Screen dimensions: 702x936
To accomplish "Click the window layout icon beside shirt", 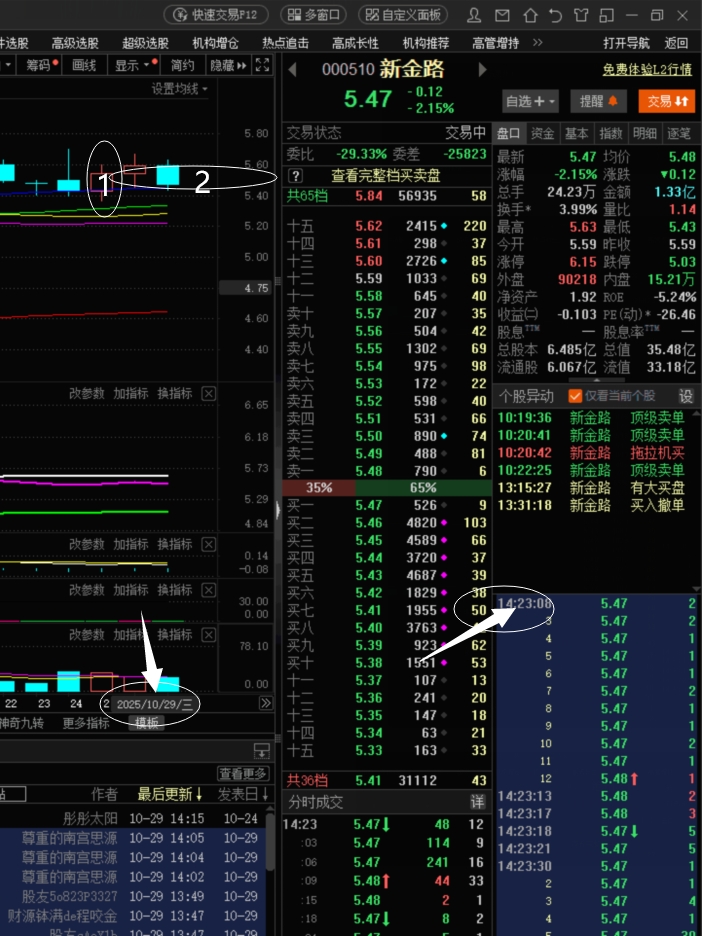I will click(606, 15).
